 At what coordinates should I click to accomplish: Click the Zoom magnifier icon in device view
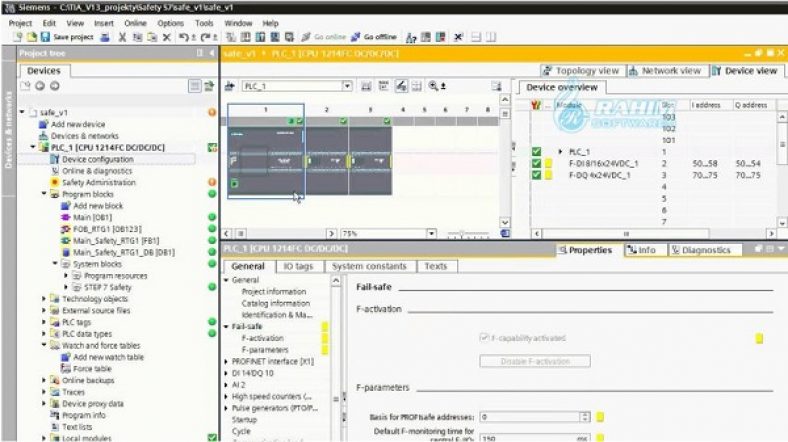[433, 86]
